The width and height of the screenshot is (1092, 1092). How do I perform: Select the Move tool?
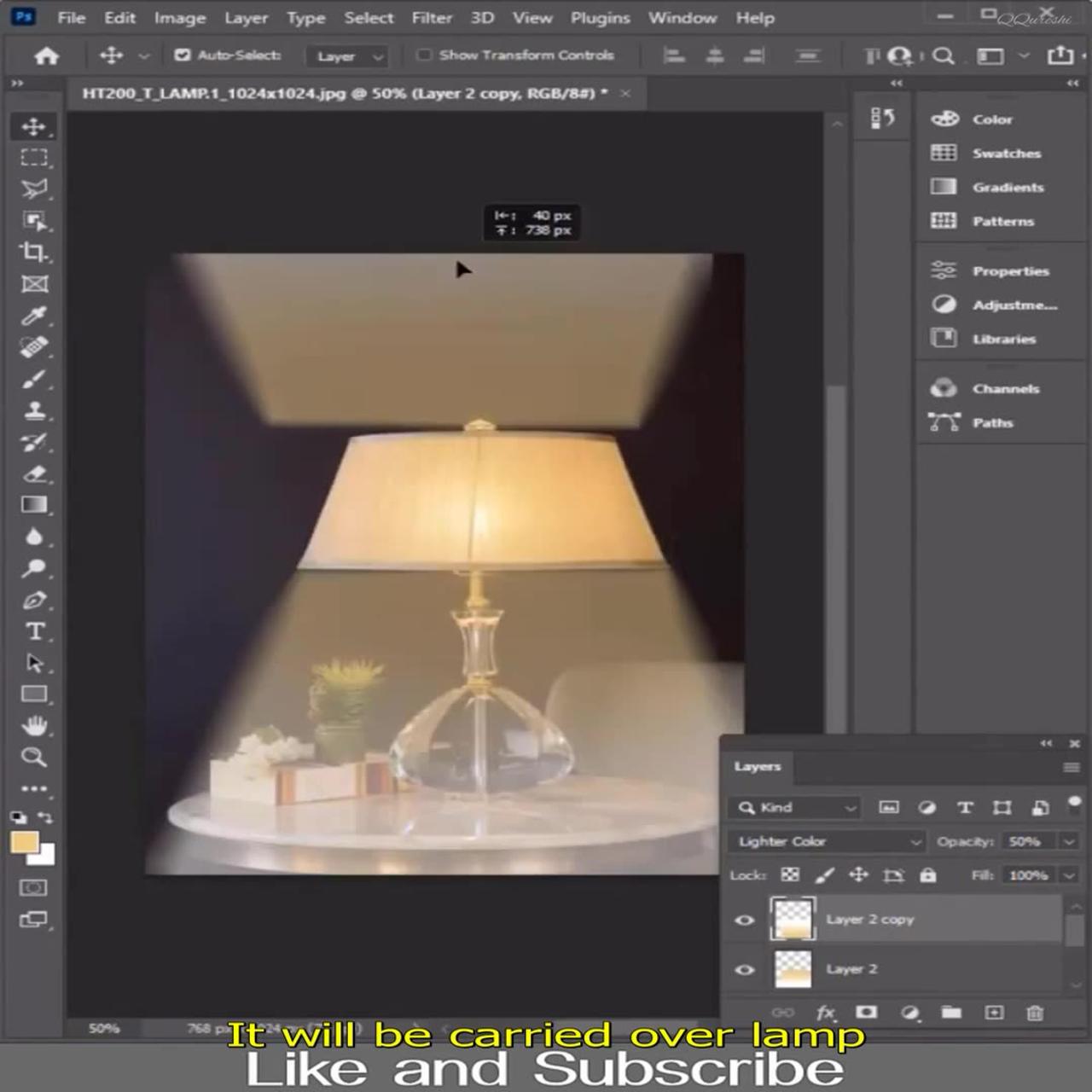34,126
